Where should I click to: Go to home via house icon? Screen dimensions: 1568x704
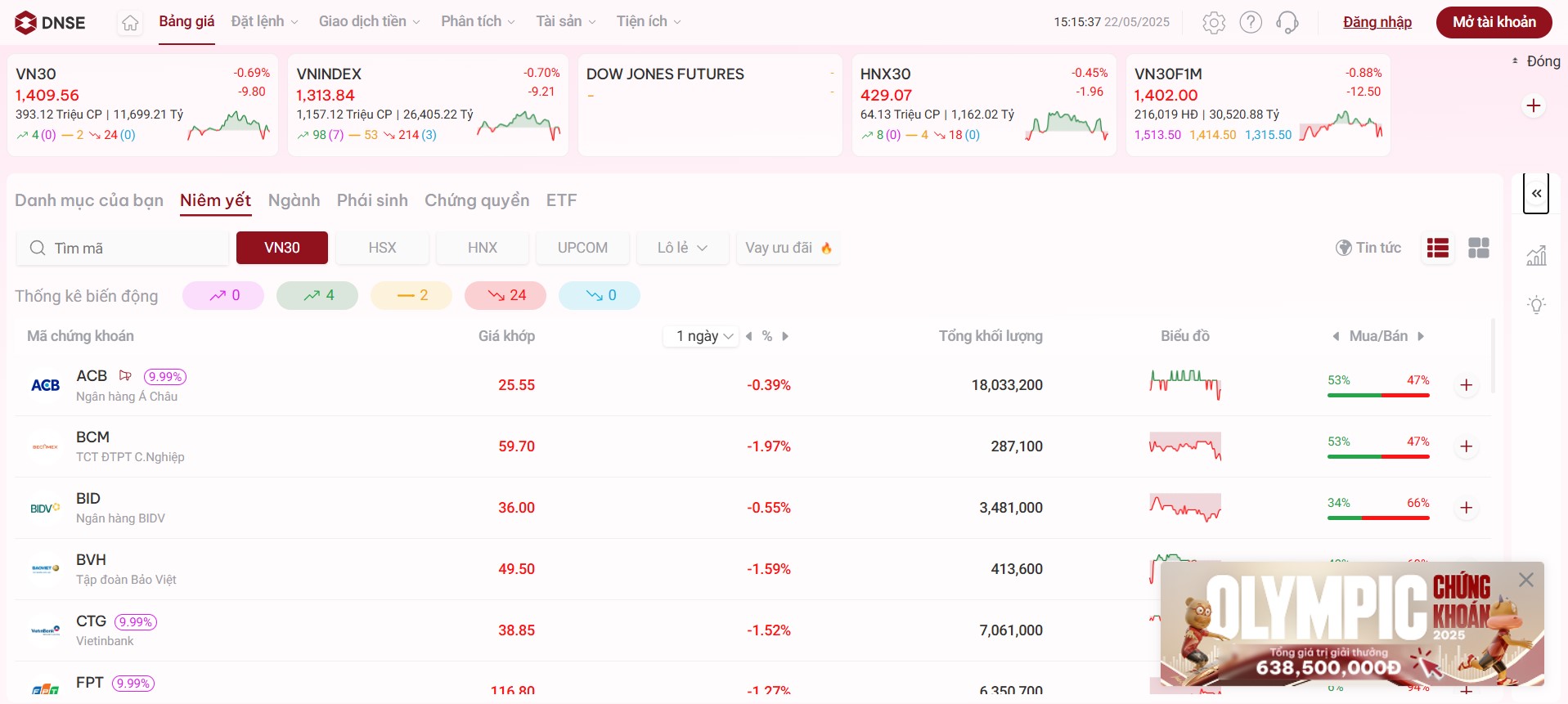(x=130, y=23)
